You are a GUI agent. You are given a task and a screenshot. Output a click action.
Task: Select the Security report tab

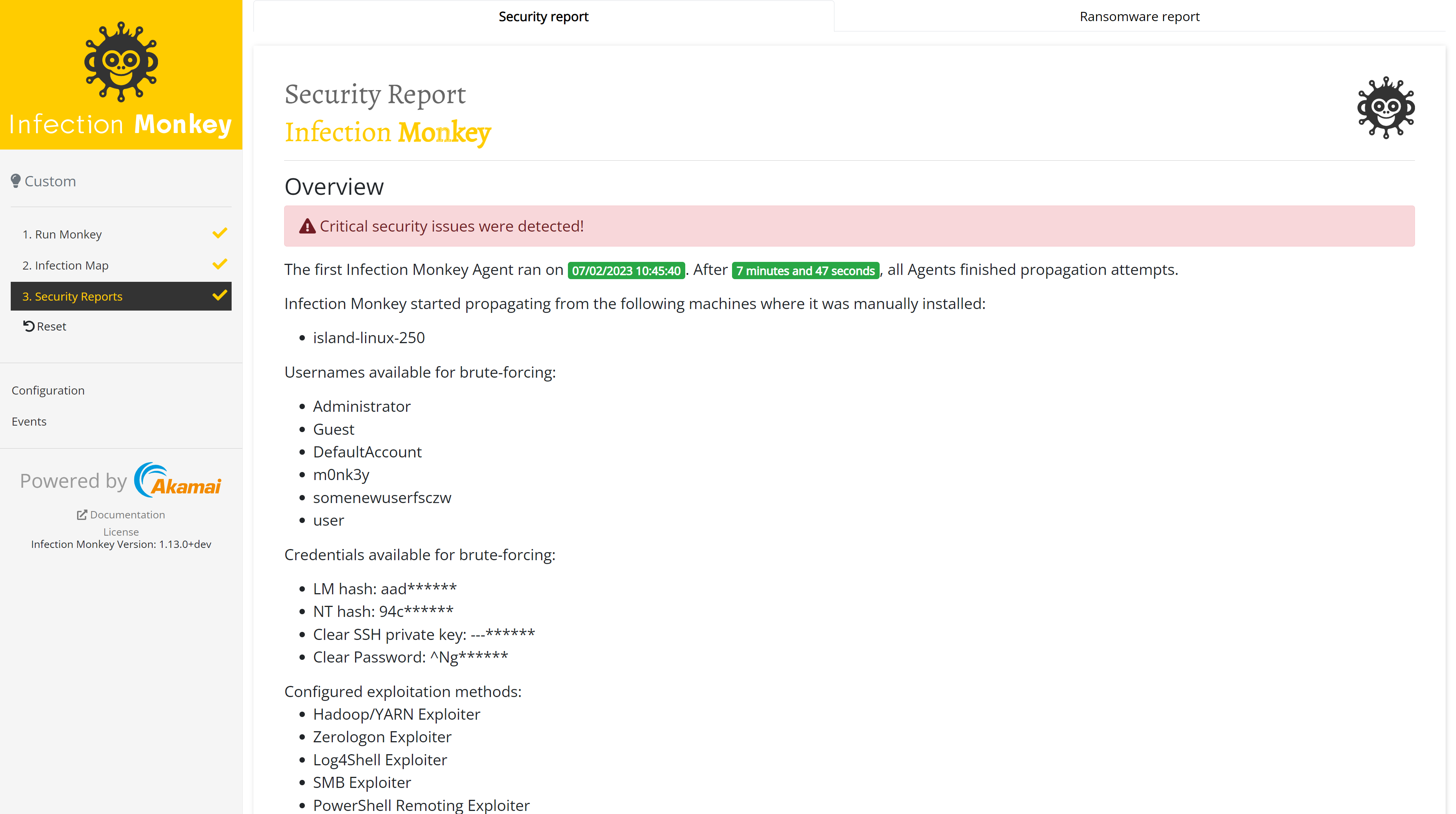point(543,16)
